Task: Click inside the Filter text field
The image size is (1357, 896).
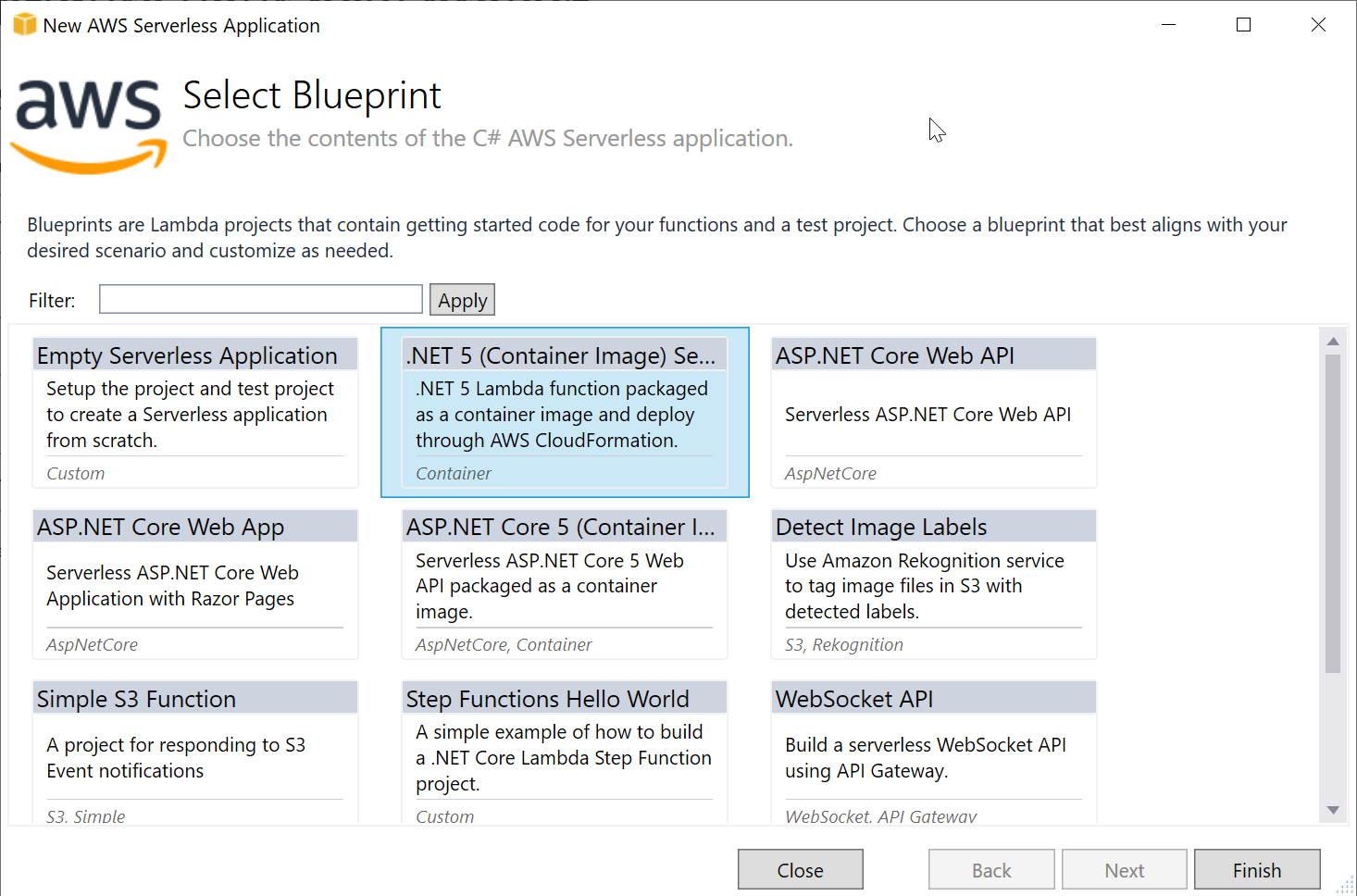Action: click(x=261, y=299)
